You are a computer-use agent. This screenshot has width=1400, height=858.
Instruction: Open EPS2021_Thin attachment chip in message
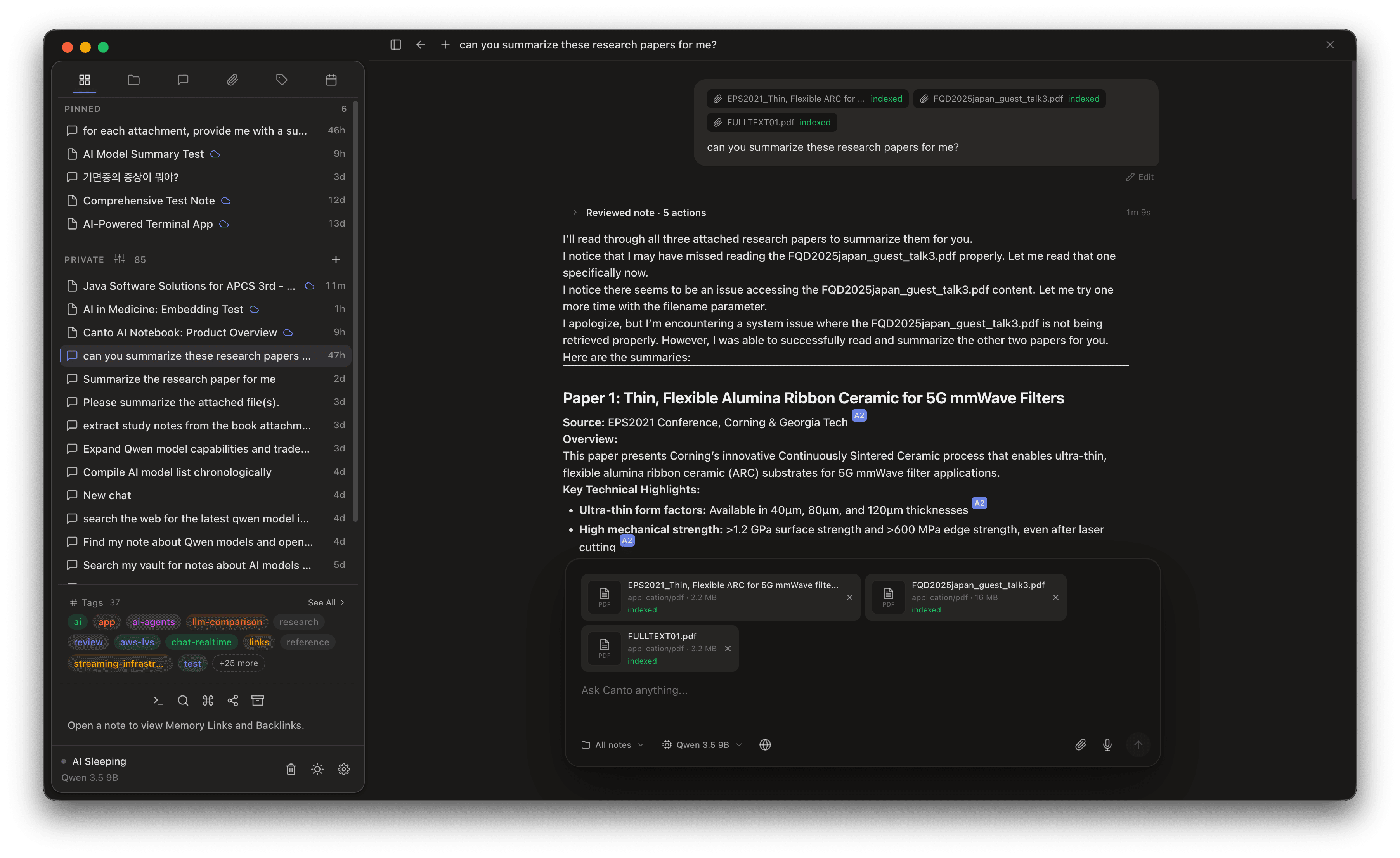807,99
